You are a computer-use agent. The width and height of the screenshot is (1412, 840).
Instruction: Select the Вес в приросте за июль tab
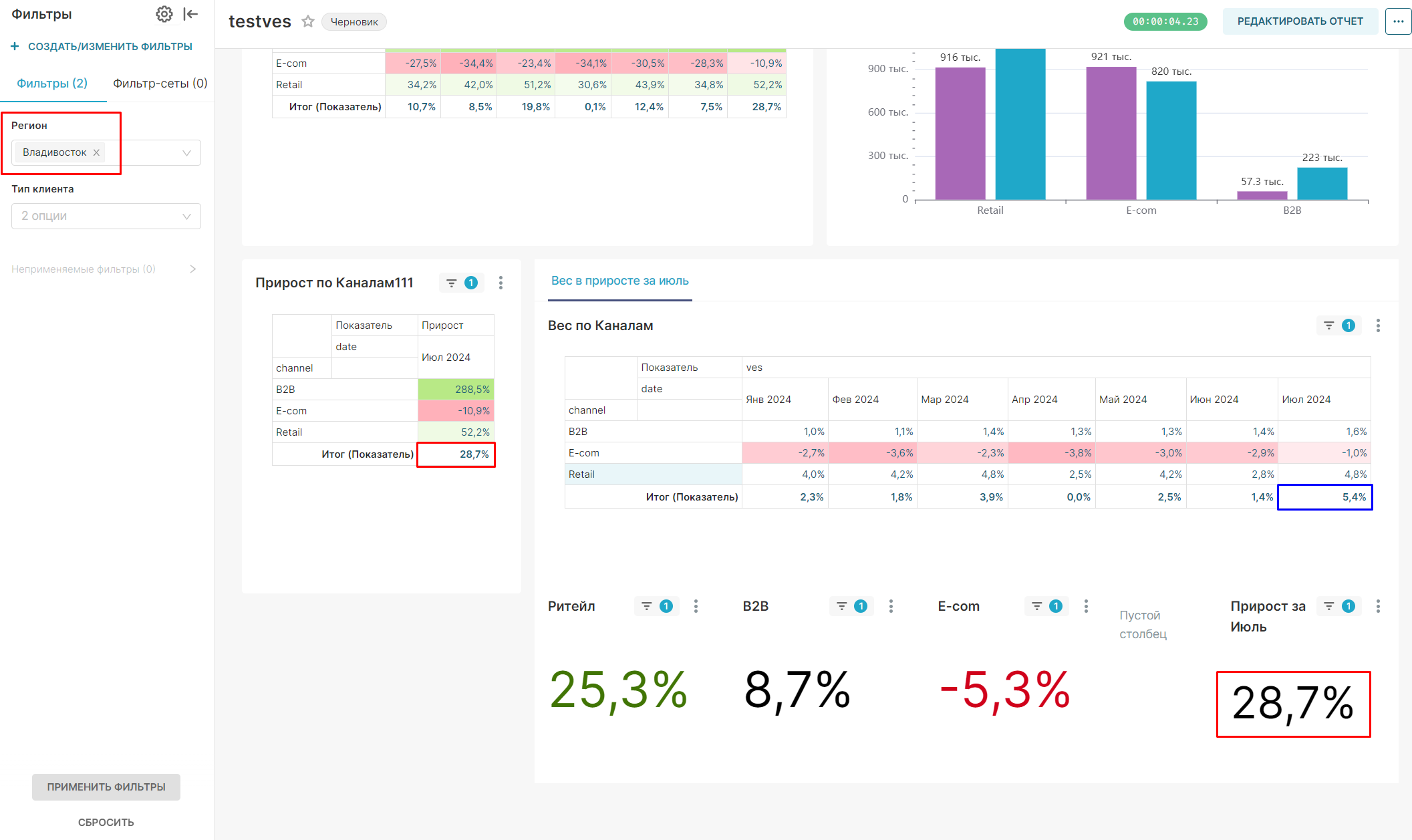point(619,281)
